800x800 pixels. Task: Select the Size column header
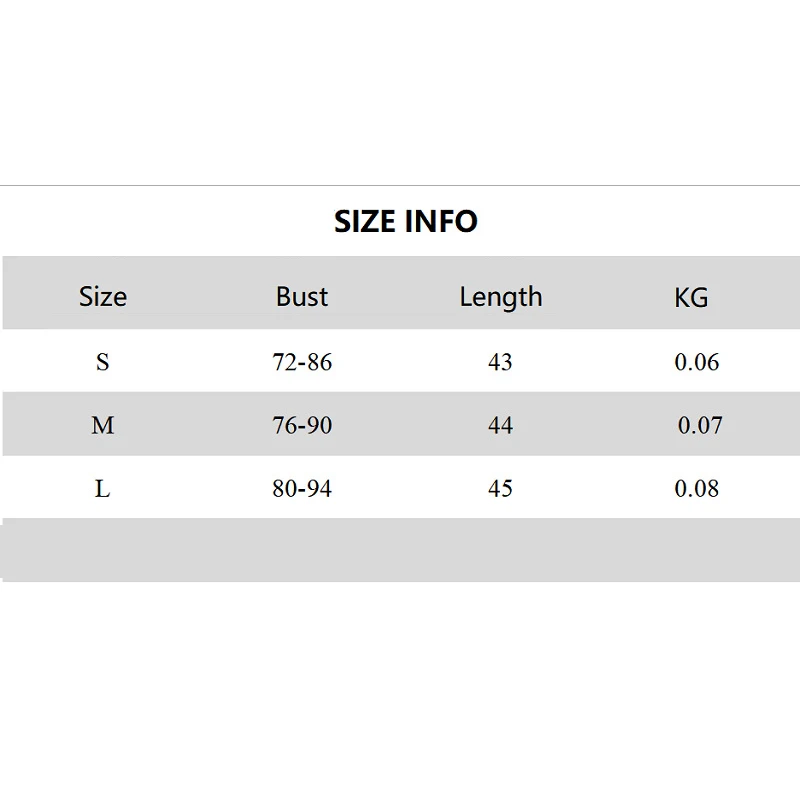pos(103,297)
